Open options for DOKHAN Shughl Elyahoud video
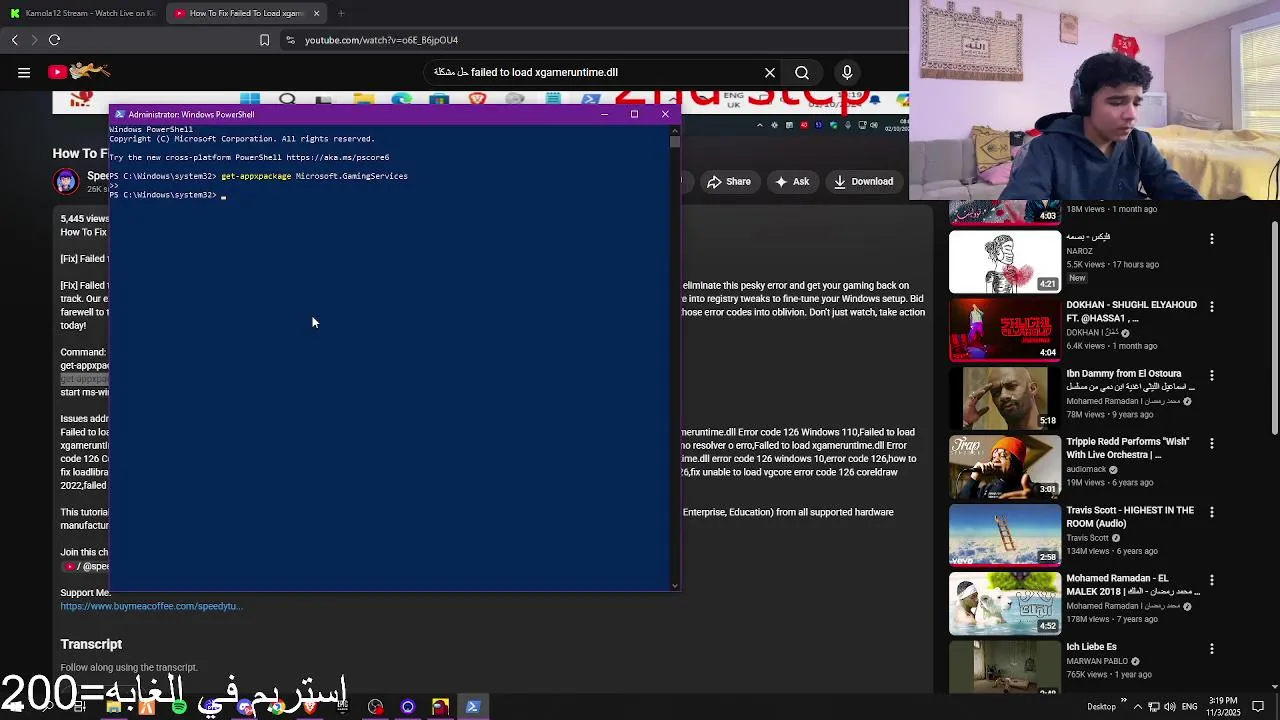This screenshot has width=1280, height=720. click(1212, 307)
